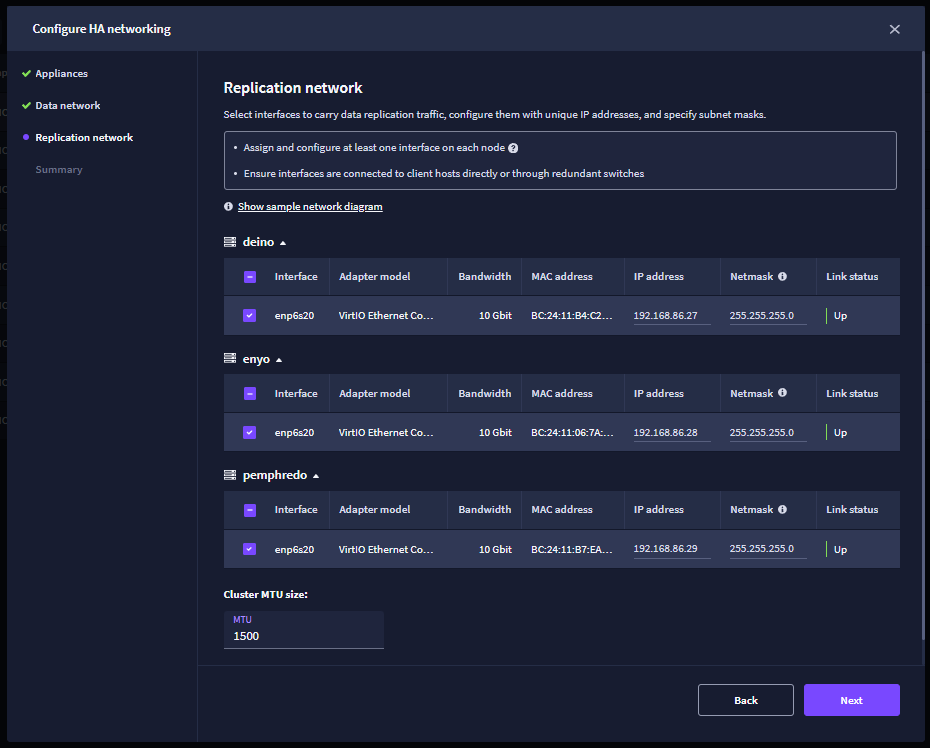Click the help icon next to 'each node'
The height and width of the screenshot is (748, 930).
click(x=513, y=148)
